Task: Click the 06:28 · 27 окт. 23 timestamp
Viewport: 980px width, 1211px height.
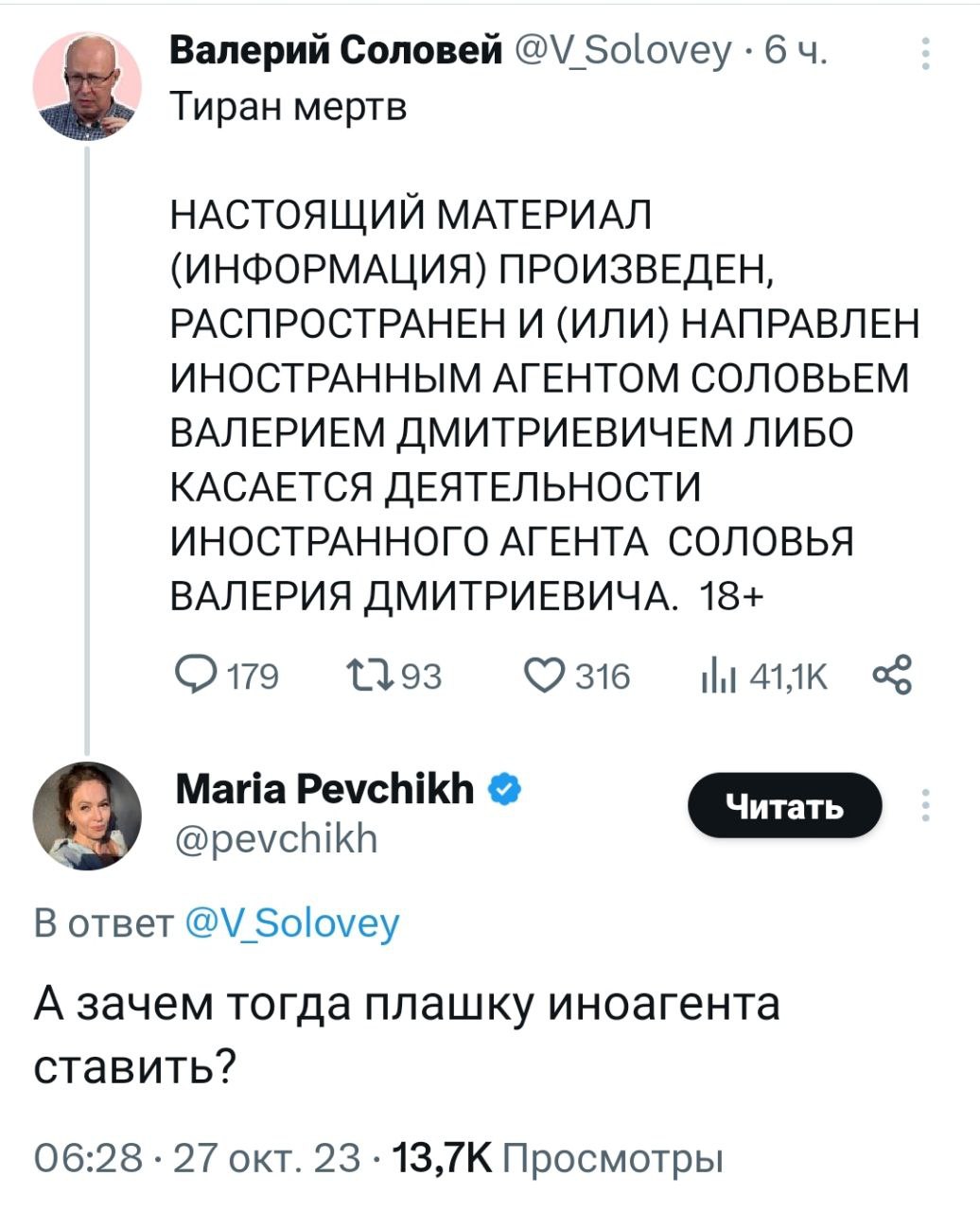Action: (x=197, y=1156)
